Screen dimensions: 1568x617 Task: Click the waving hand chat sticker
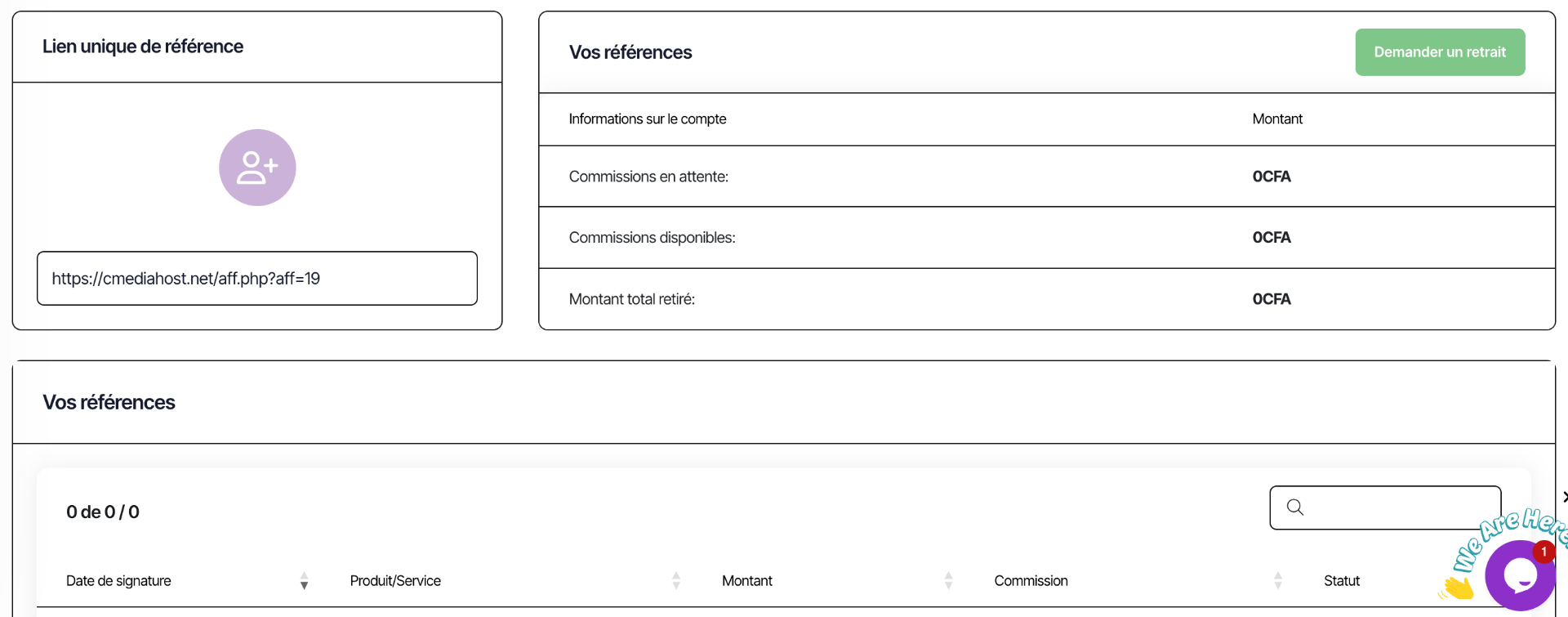point(1458,587)
